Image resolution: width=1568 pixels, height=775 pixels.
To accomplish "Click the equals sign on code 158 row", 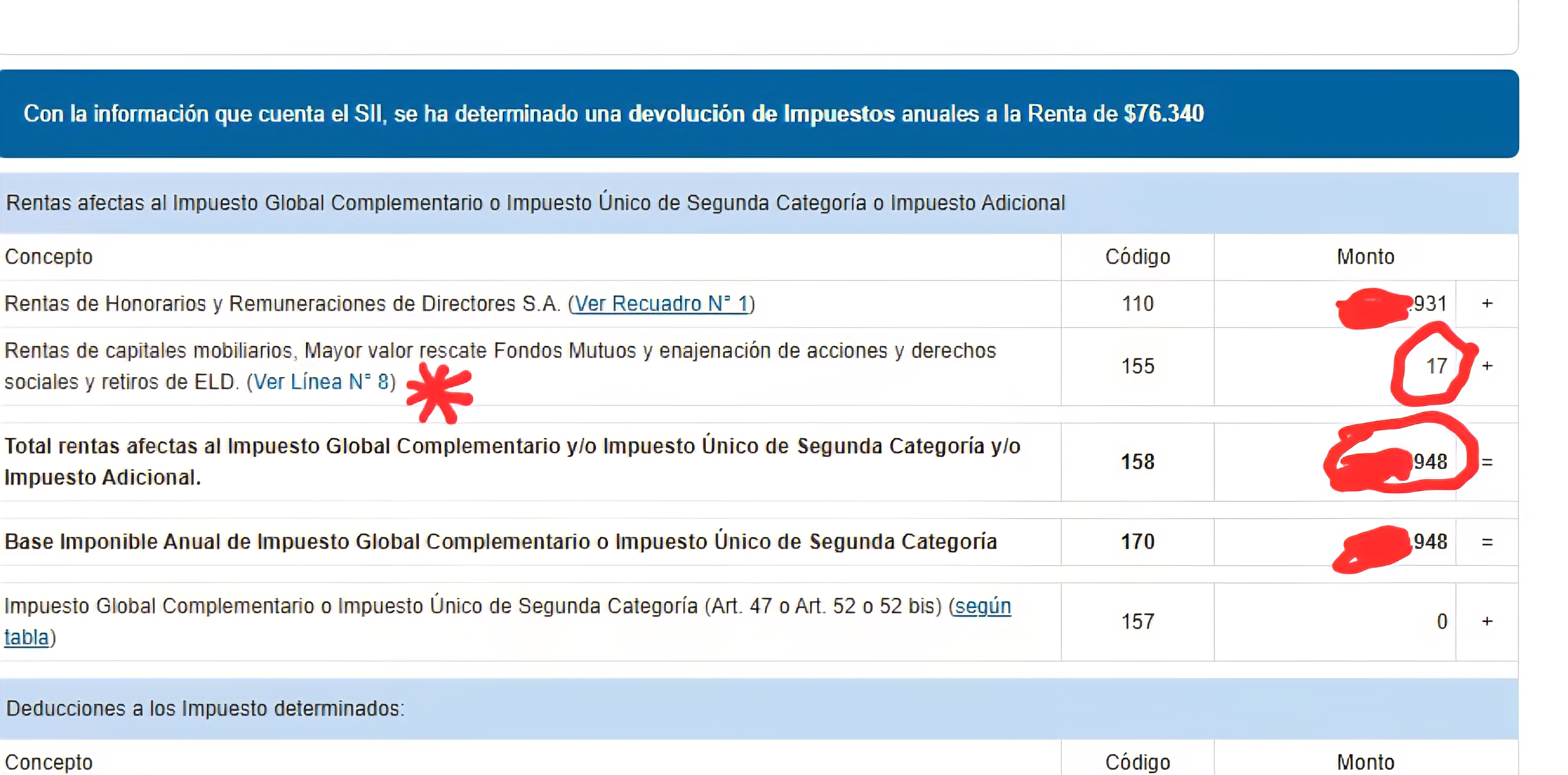I will pos(1487,462).
